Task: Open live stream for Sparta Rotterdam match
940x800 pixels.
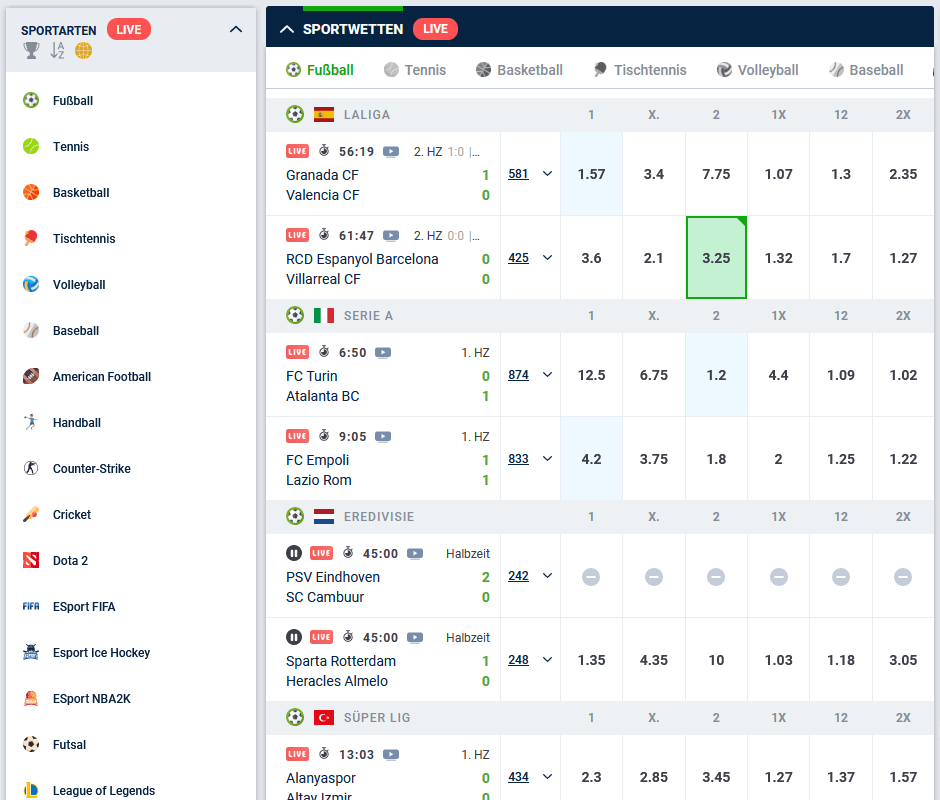Action: [x=415, y=637]
